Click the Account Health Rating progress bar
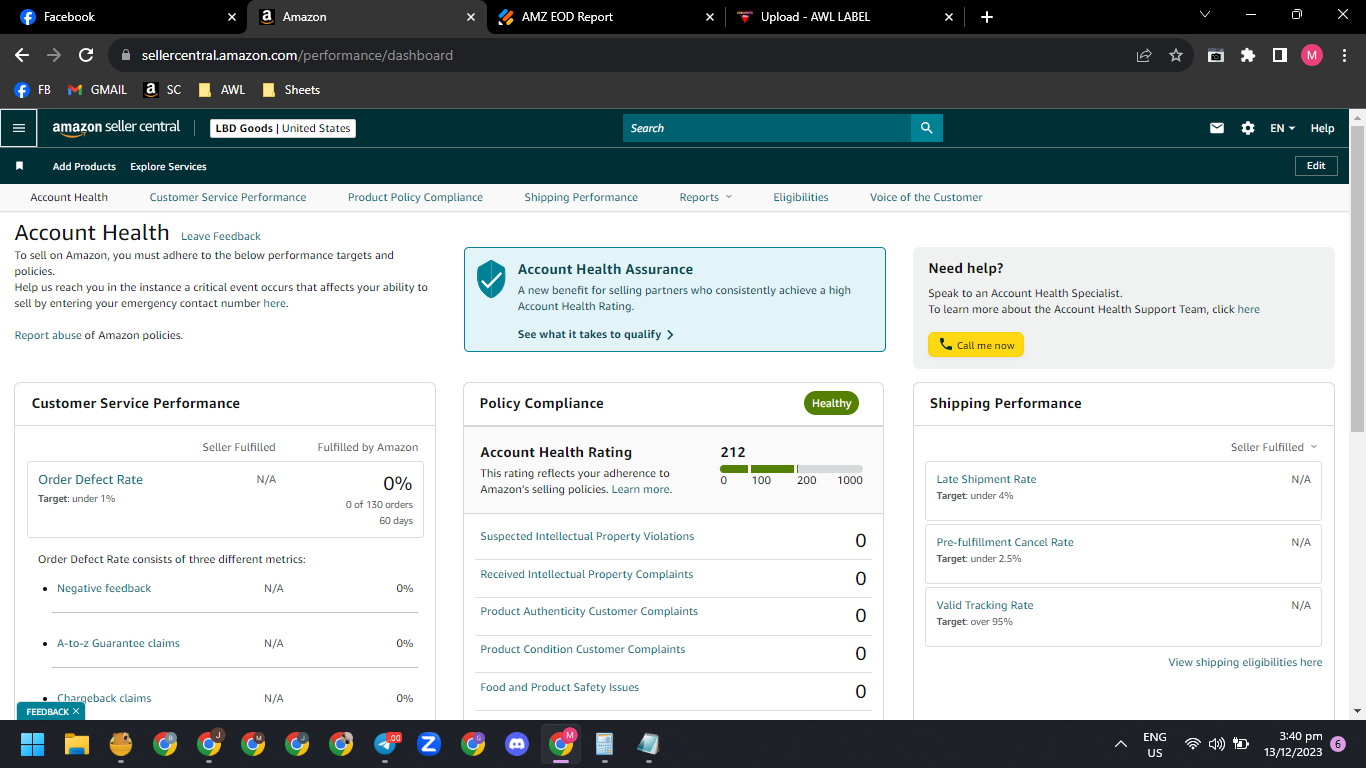 click(791, 468)
